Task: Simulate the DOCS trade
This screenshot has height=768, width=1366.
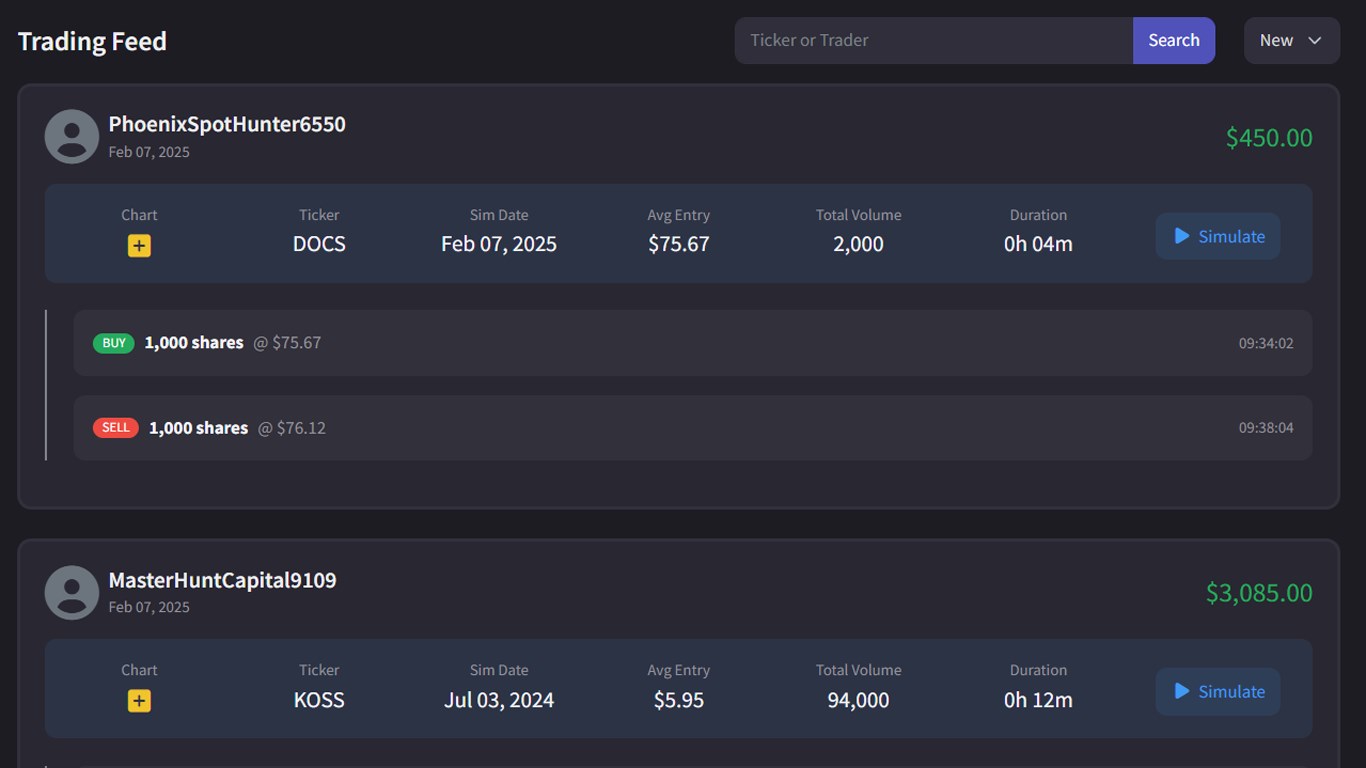Action: (x=1217, y=236)
